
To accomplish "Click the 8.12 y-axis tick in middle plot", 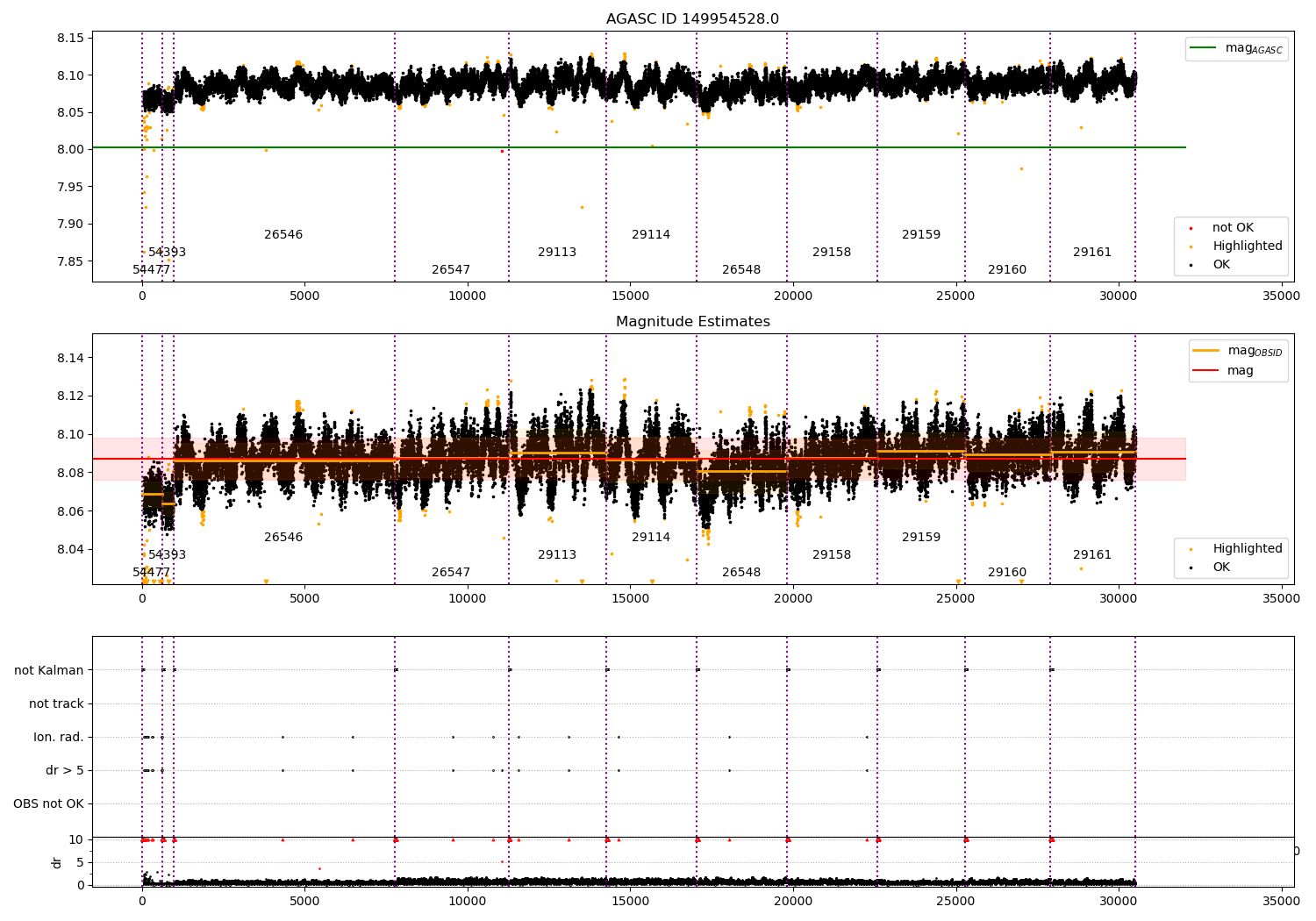I will pos(71,396).
